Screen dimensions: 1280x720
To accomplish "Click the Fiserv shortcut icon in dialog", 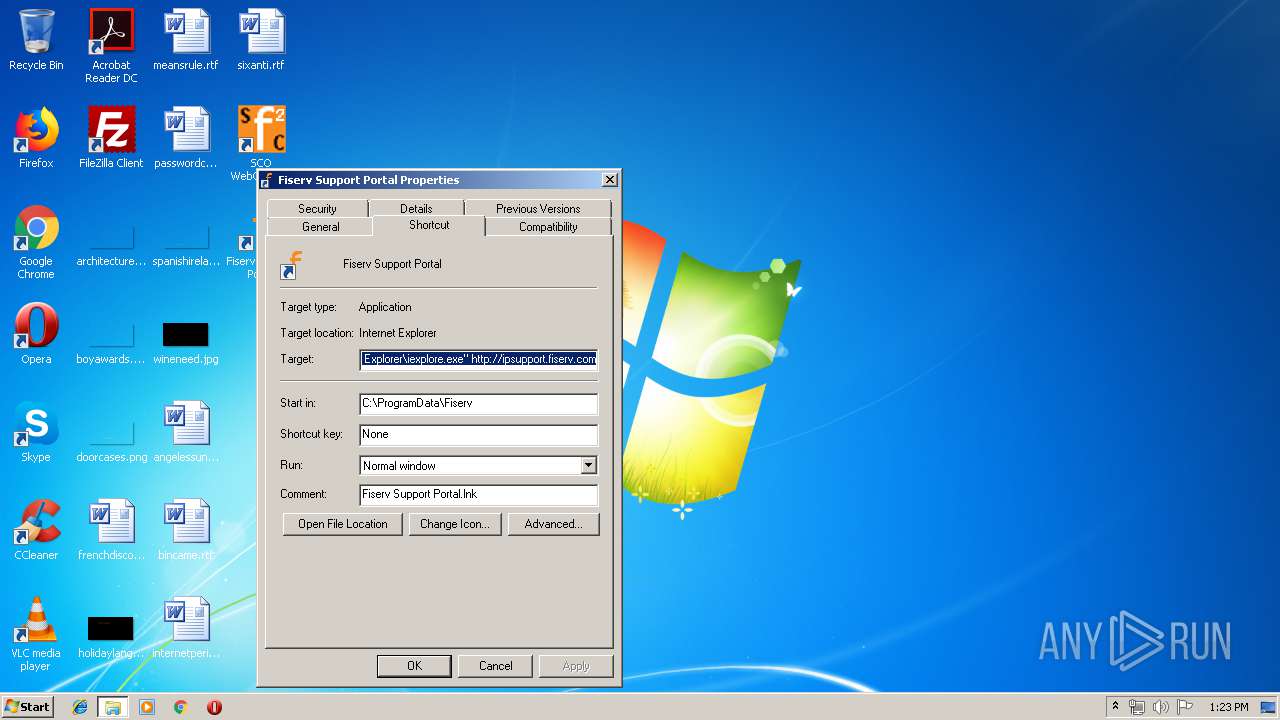I will click(292, 265).
